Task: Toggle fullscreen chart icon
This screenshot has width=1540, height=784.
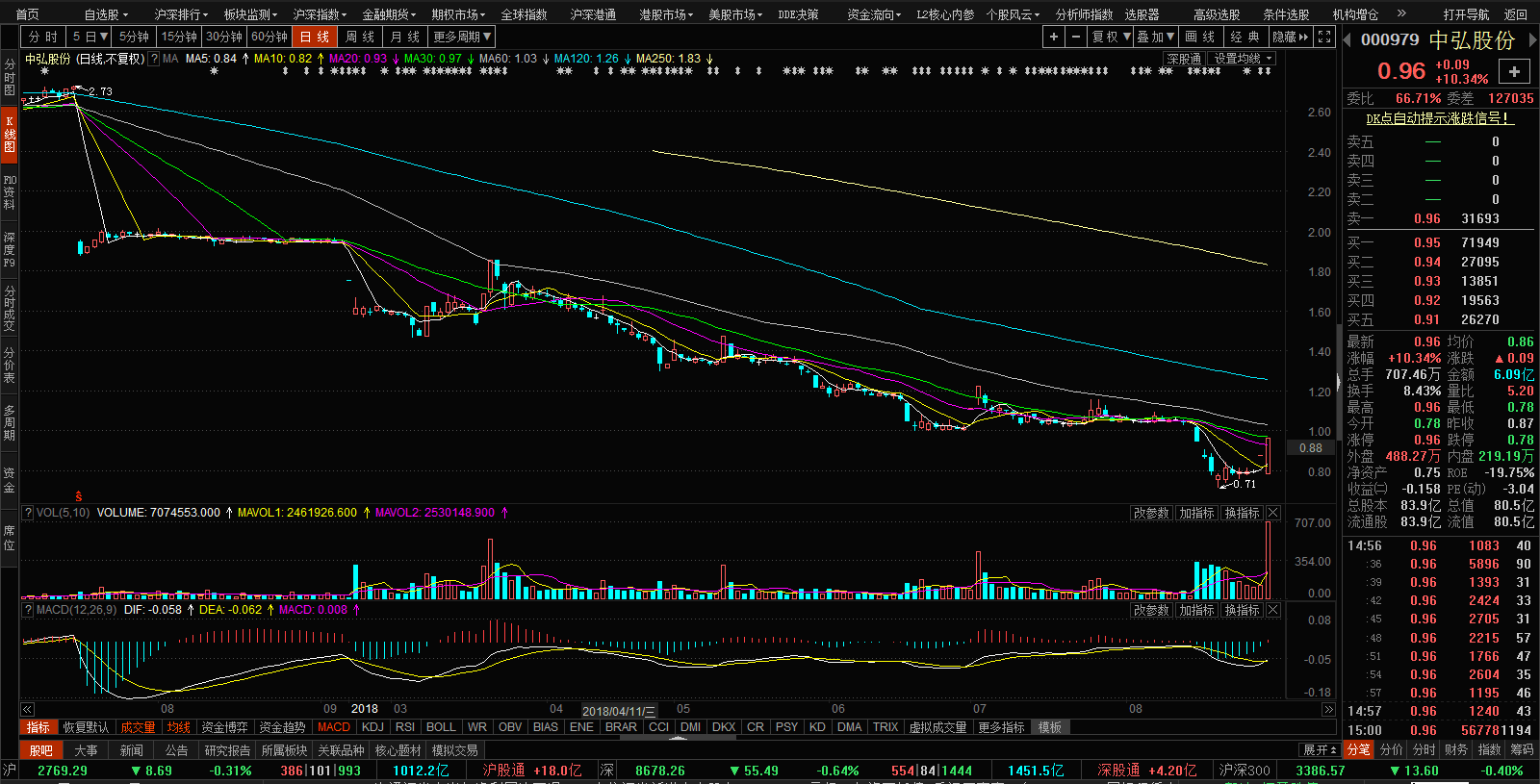Action: pyautogui.click(x=1324, y=37)
